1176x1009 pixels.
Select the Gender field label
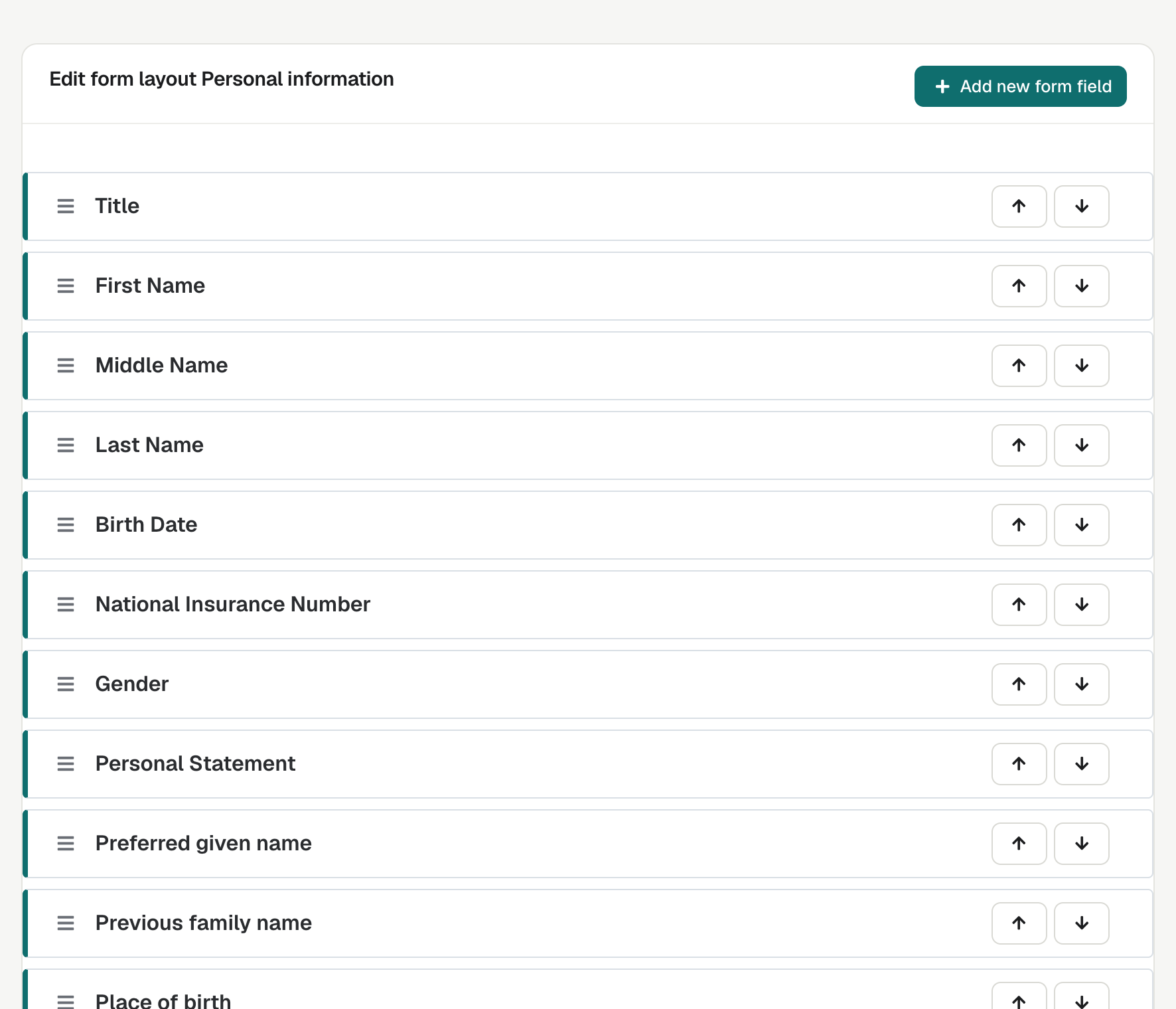(132, 684)
